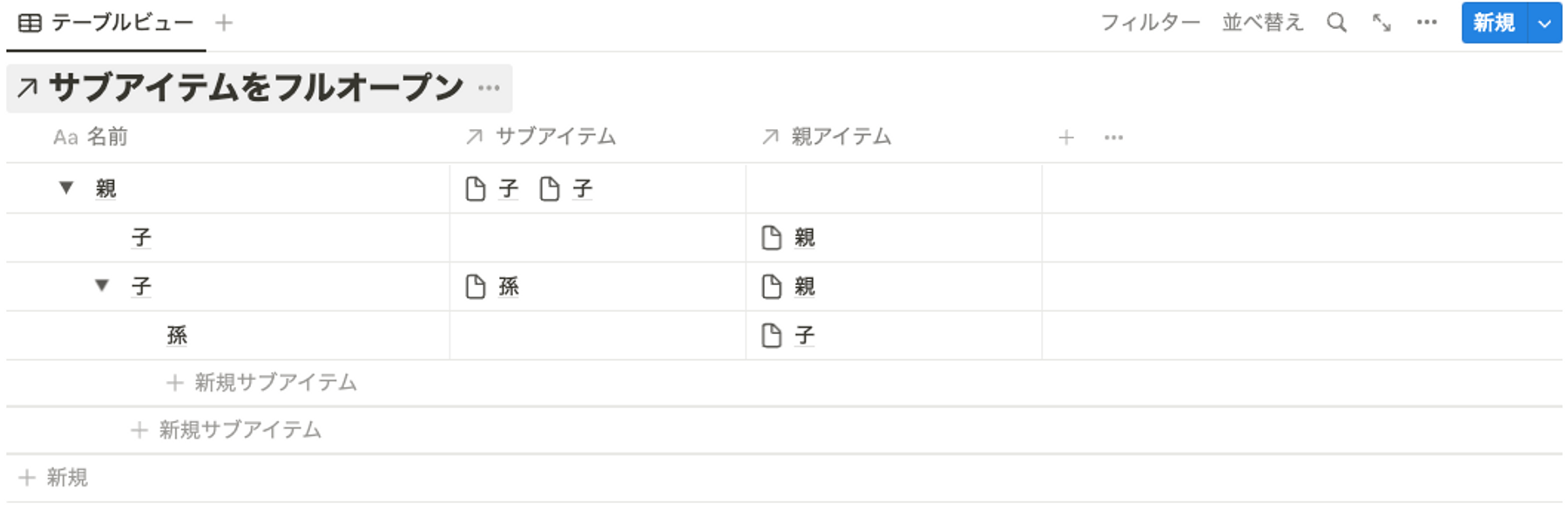
Task: Click the search magnifier icon
Action: (1336, 23)
